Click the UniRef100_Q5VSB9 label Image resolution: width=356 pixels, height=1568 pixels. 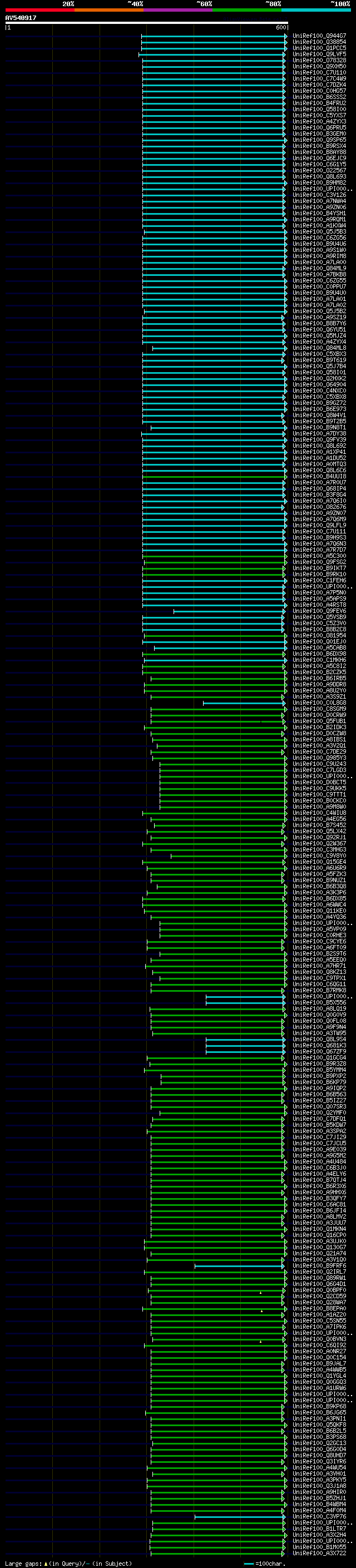[319, 617]
